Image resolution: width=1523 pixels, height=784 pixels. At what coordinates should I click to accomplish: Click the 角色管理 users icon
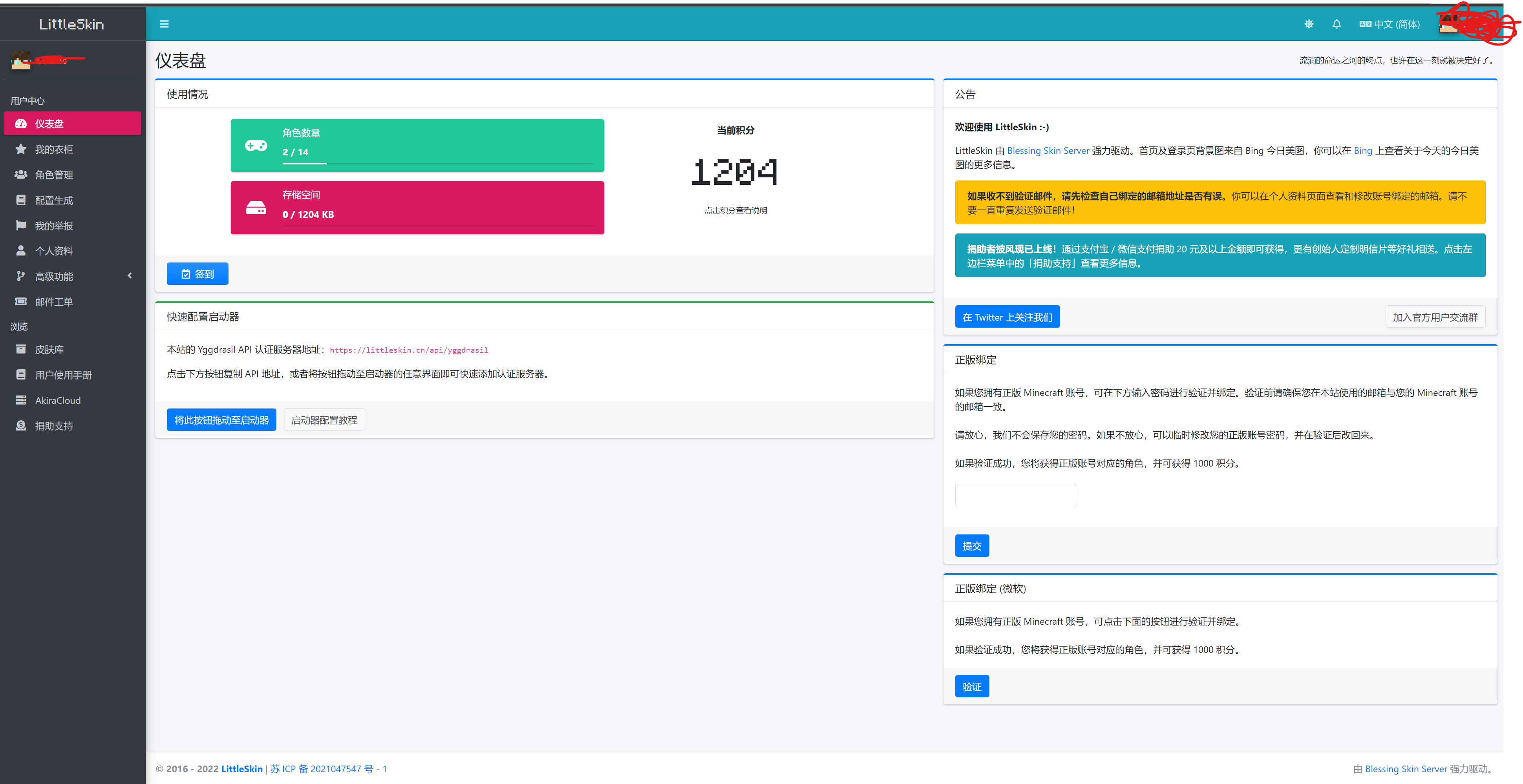tap(21, 174)
